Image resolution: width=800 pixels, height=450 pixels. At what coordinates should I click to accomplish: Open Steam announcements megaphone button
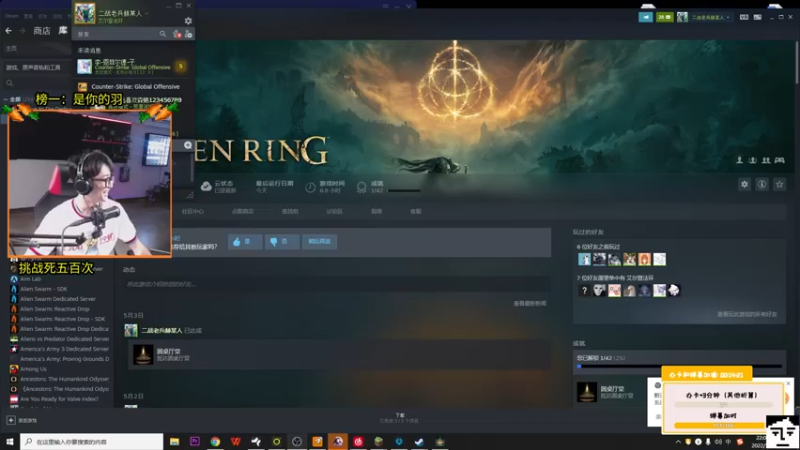(x=645, y=17)
